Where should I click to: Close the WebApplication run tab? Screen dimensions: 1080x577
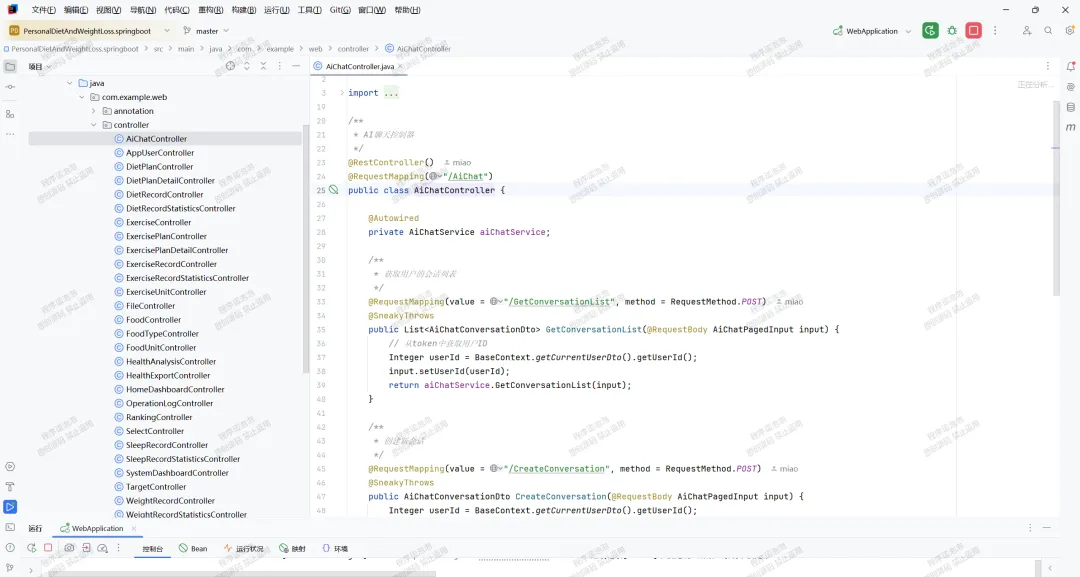(x=134, y=528)
